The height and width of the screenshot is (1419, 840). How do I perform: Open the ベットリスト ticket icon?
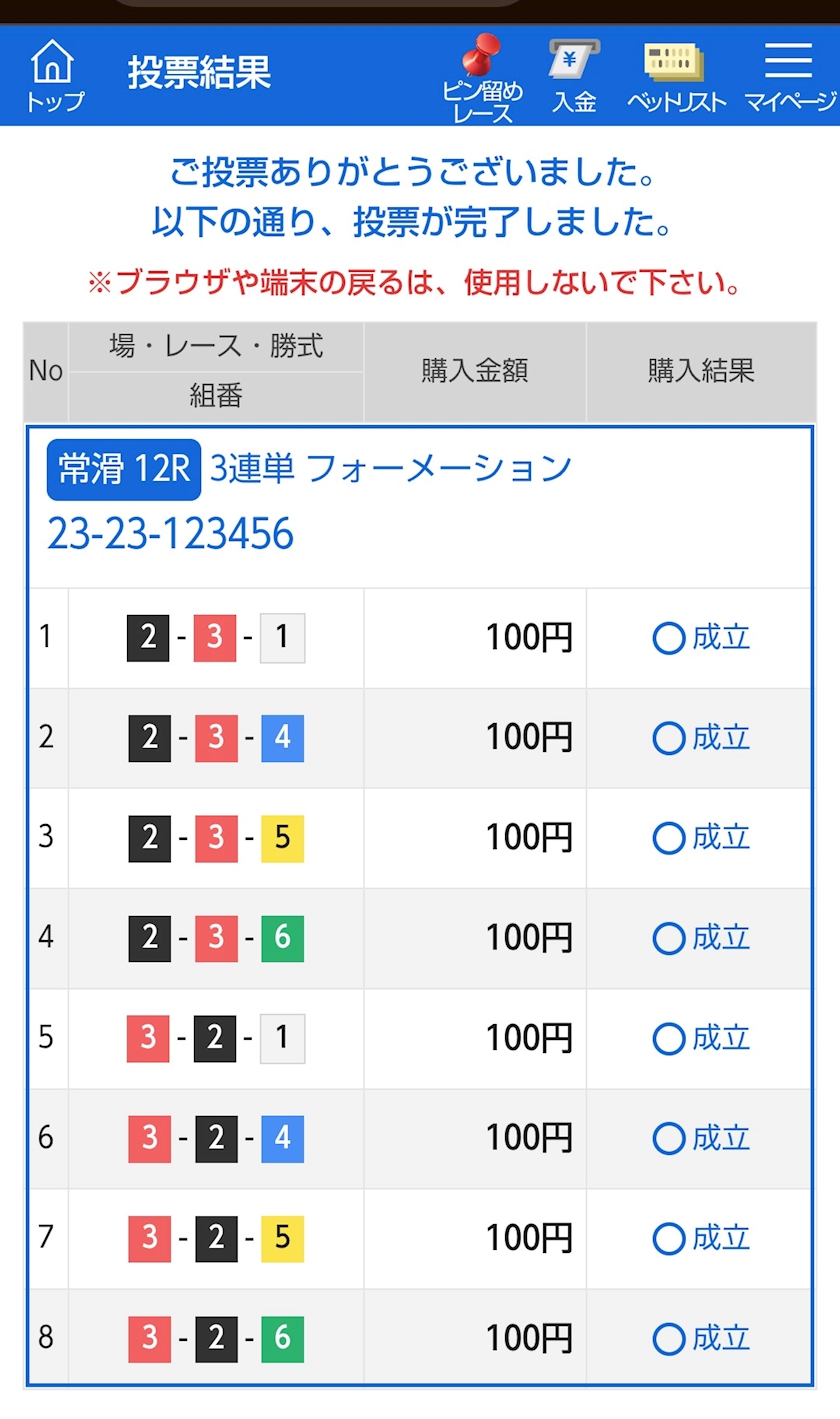[676, 77]
